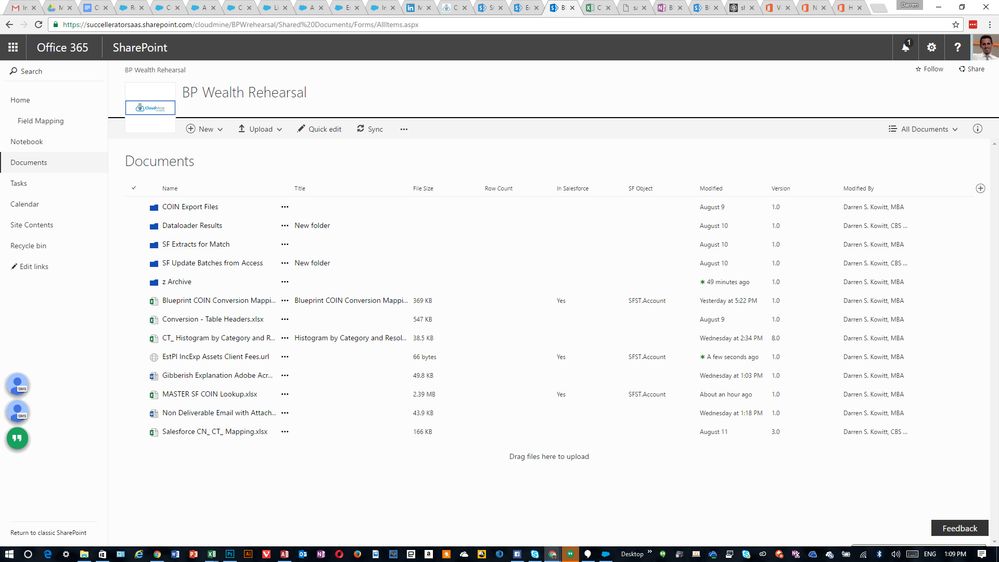Open more options for Dataloader Results
This screenshot has height=562, width=999.
pyautogui.click(x=285, y=226)
